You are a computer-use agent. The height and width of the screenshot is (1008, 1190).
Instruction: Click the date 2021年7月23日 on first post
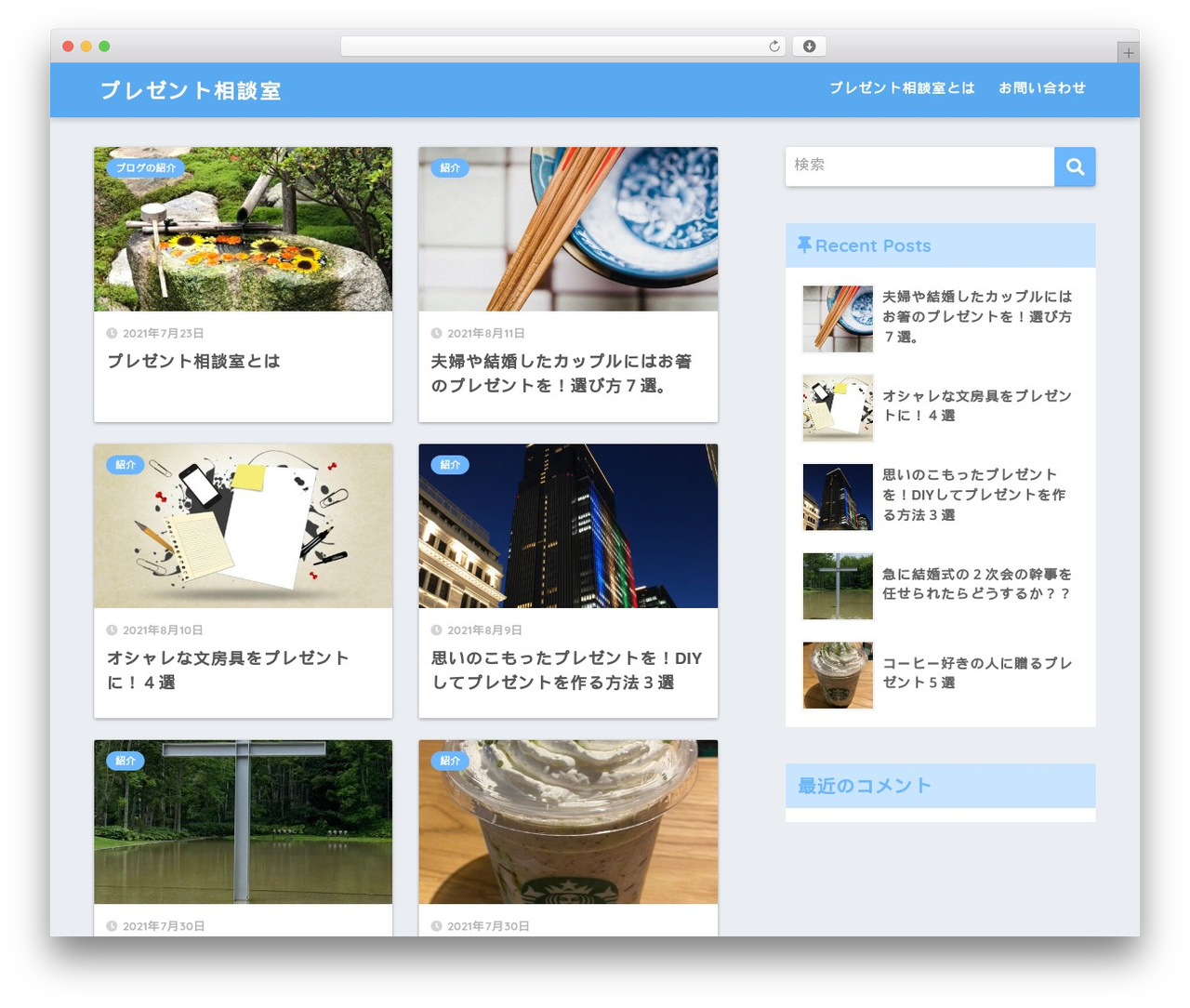[163, 333]
